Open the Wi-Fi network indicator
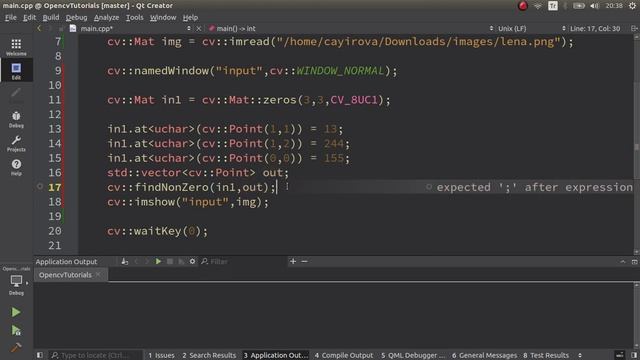The height and width of the screenshot is (360, 640). 538,6
